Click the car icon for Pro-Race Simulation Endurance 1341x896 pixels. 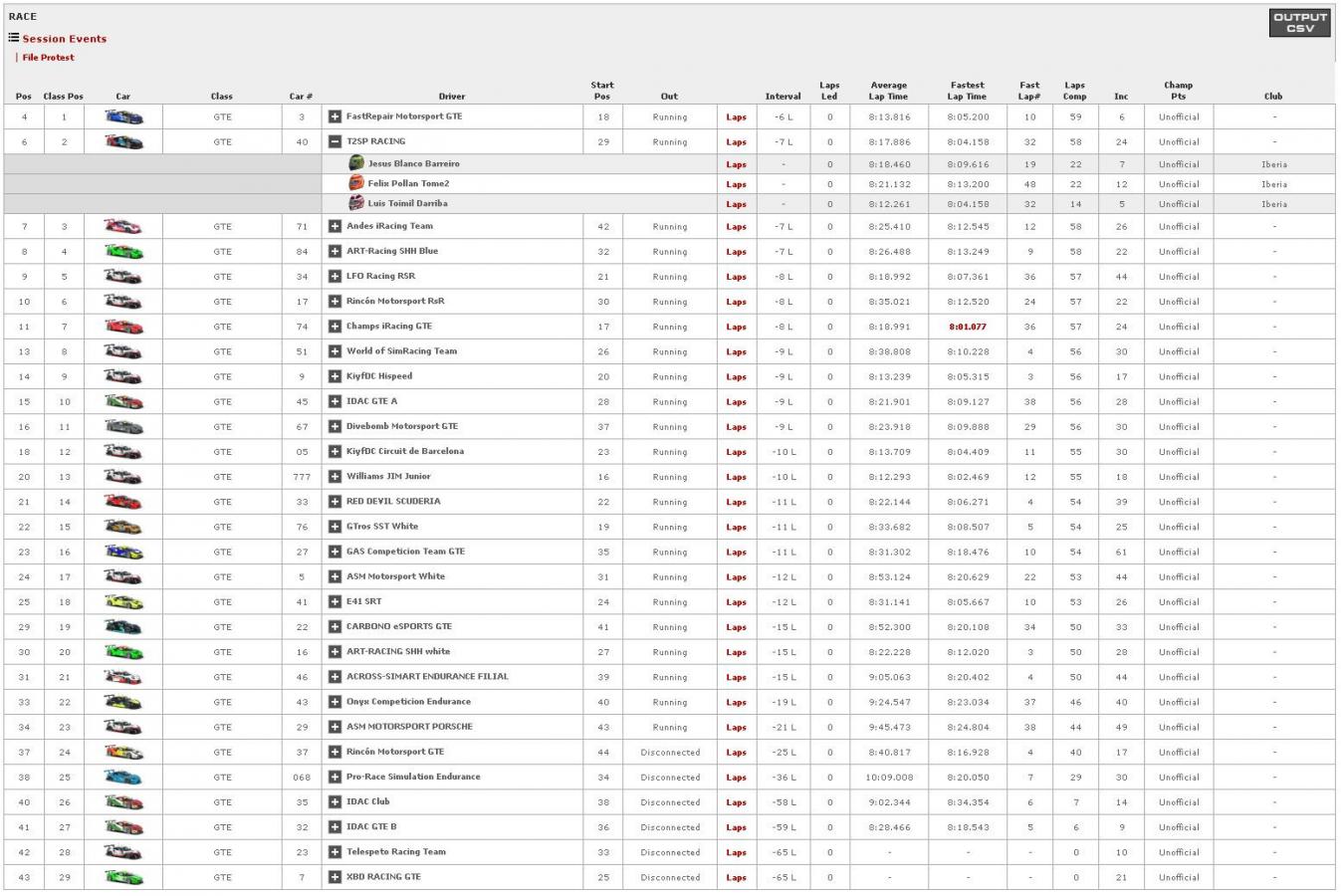(x=123, y=778)
